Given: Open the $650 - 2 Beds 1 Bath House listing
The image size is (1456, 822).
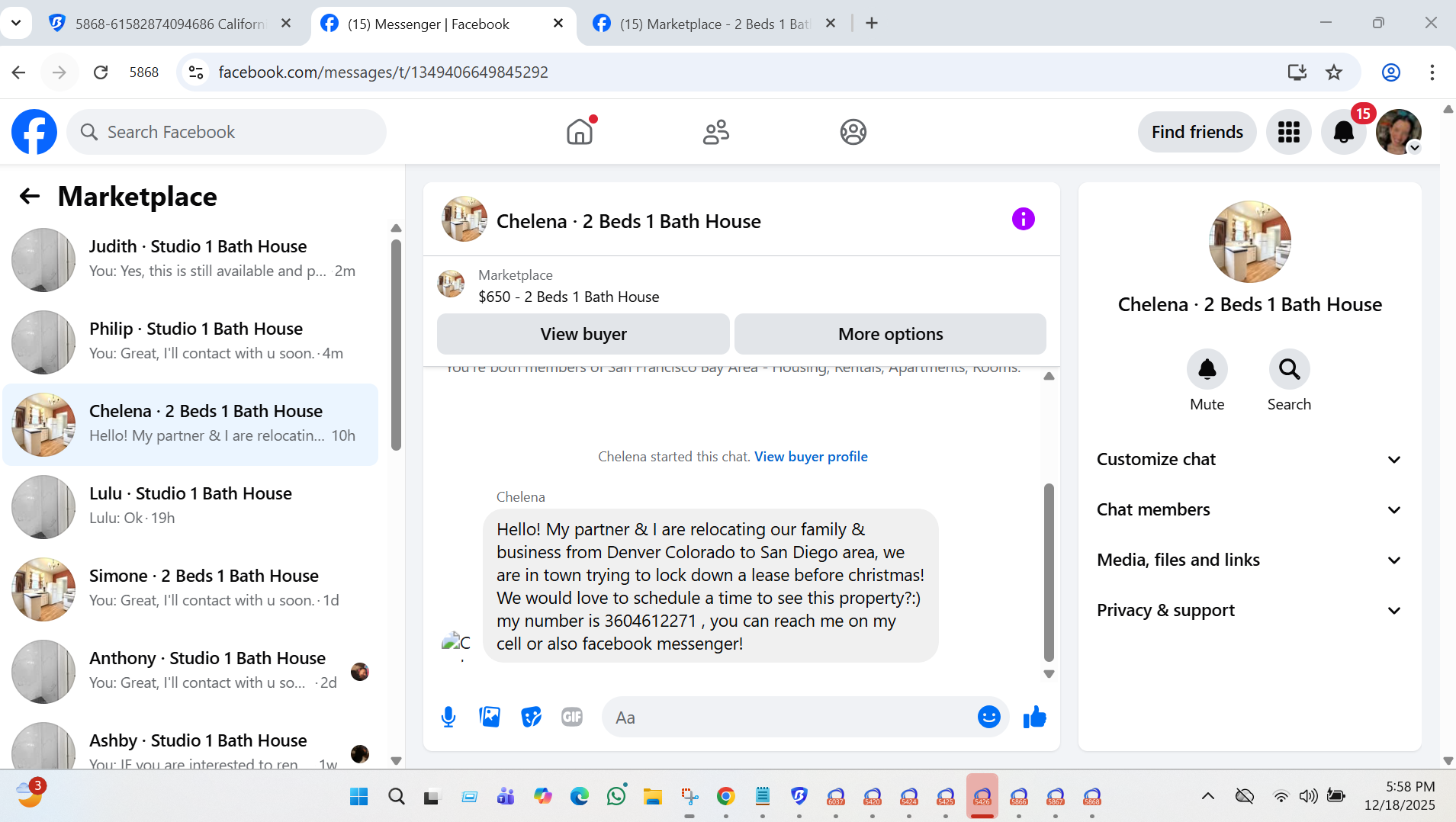Looking at the screenshot, I should click(569, 297).
